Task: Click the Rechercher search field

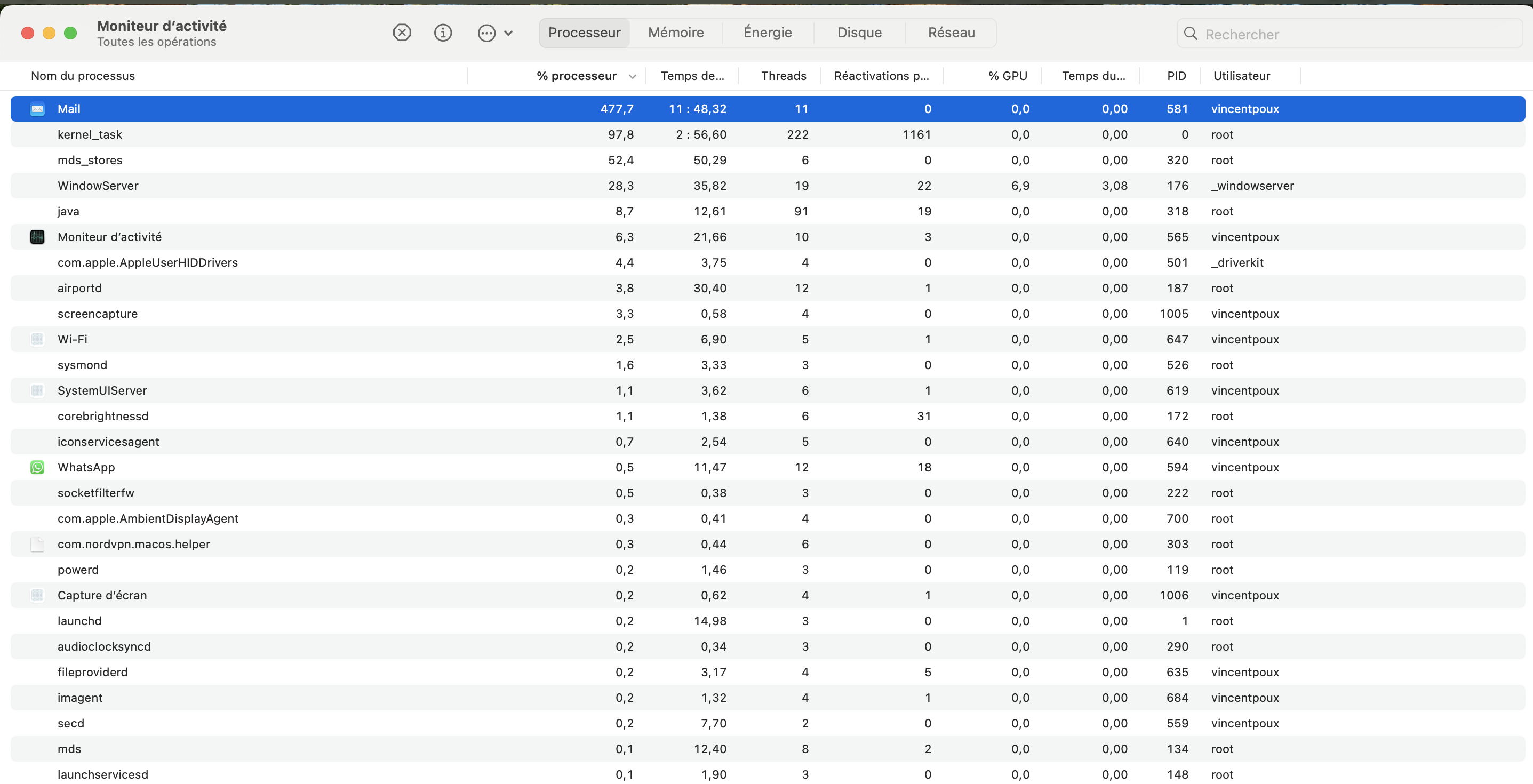Action: pyautogui.click(x=1357, y=35)
